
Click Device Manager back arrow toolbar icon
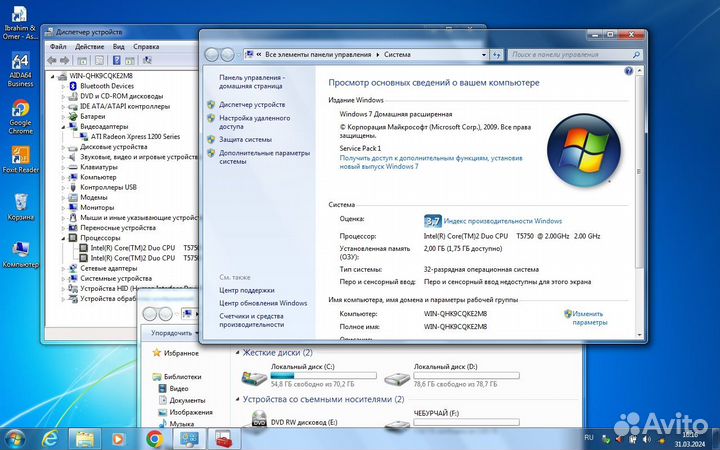coord(52,60)
